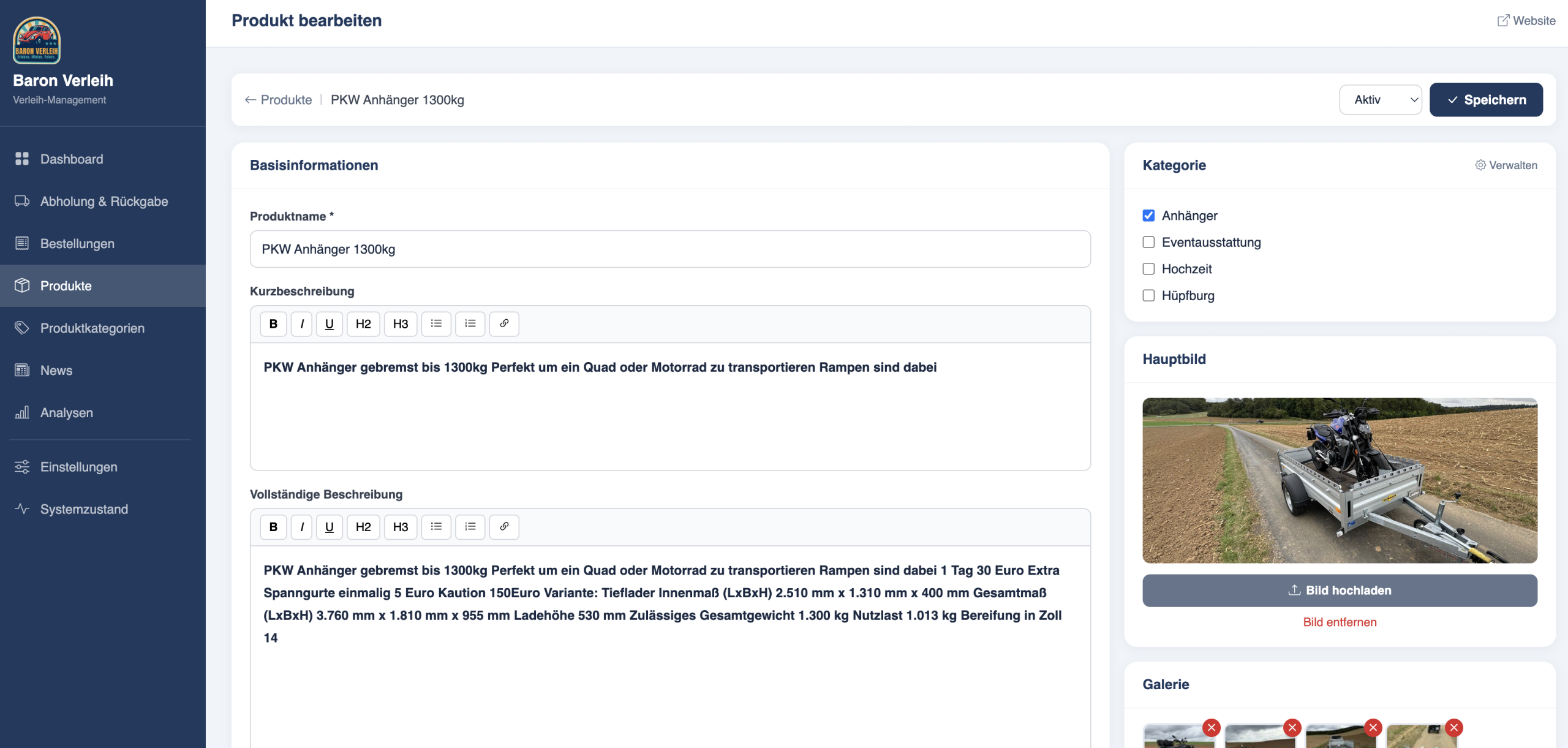Uncheck the Anhänger category checkbox

[1148, 216]
